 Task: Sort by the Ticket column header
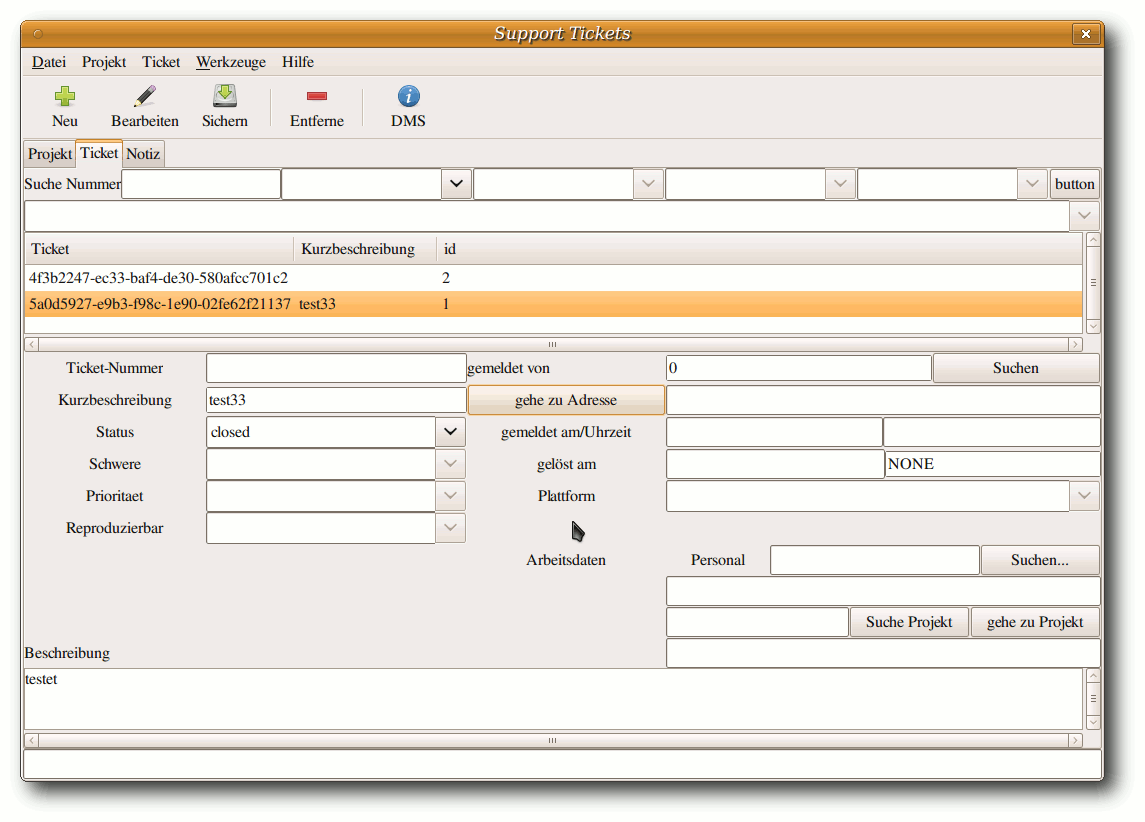click(x=159, y=249)
